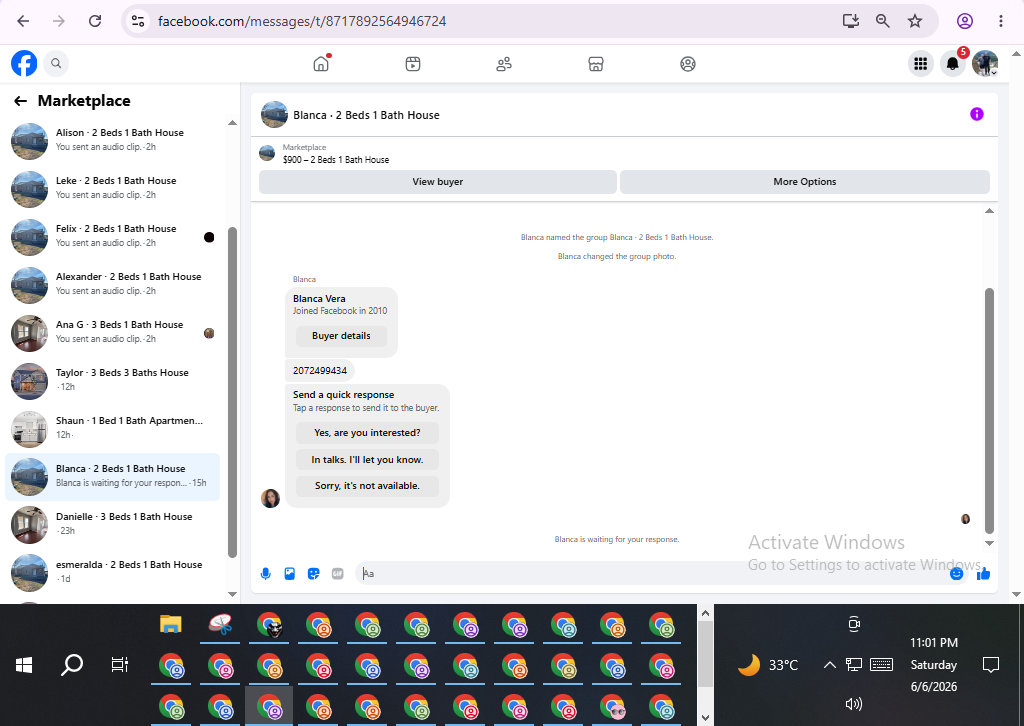This screenshot has width=1024, height=726.
Task: Show hidden system tray icons
Action: 829,665
